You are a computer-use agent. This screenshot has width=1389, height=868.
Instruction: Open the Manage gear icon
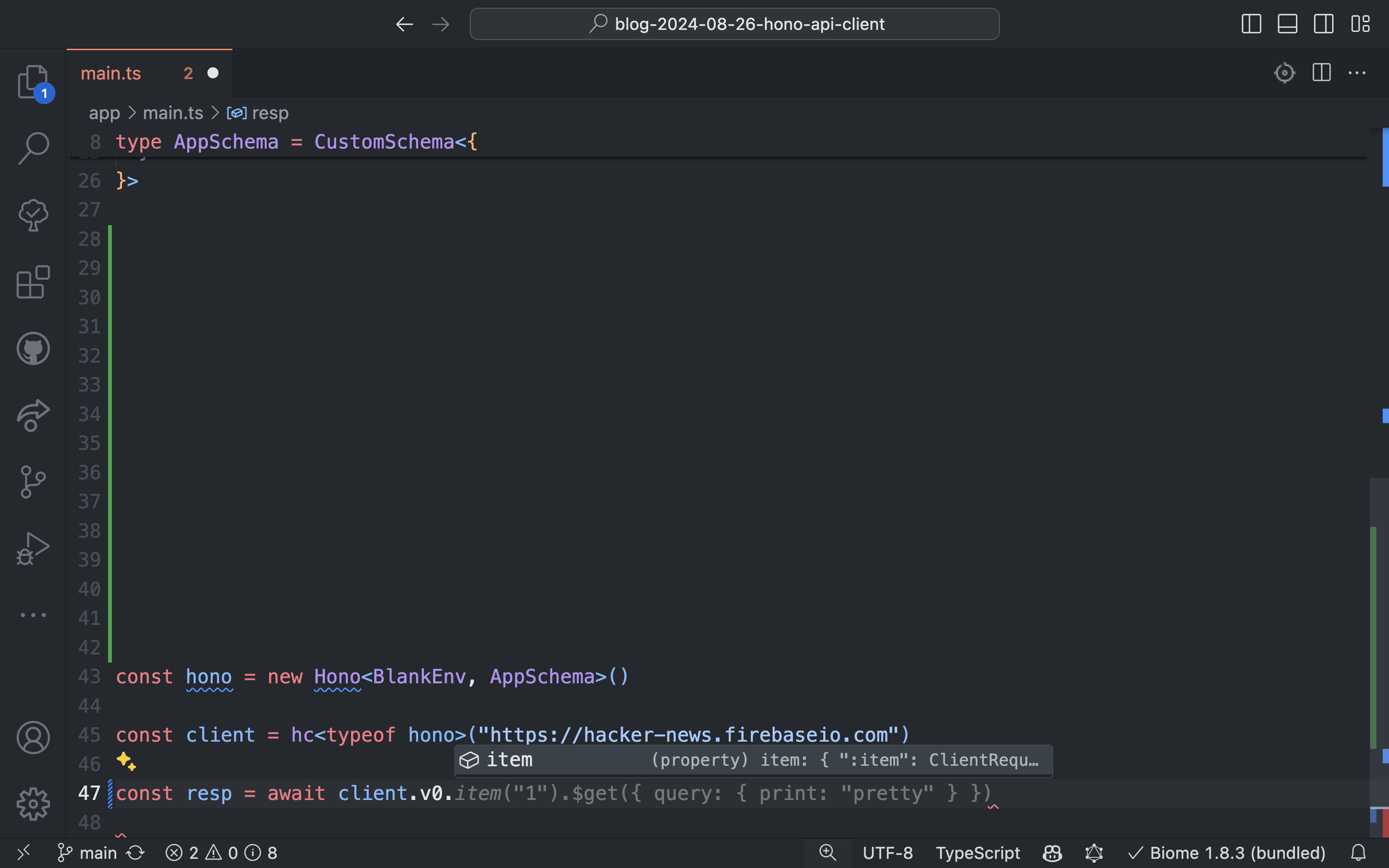(33, 804)
